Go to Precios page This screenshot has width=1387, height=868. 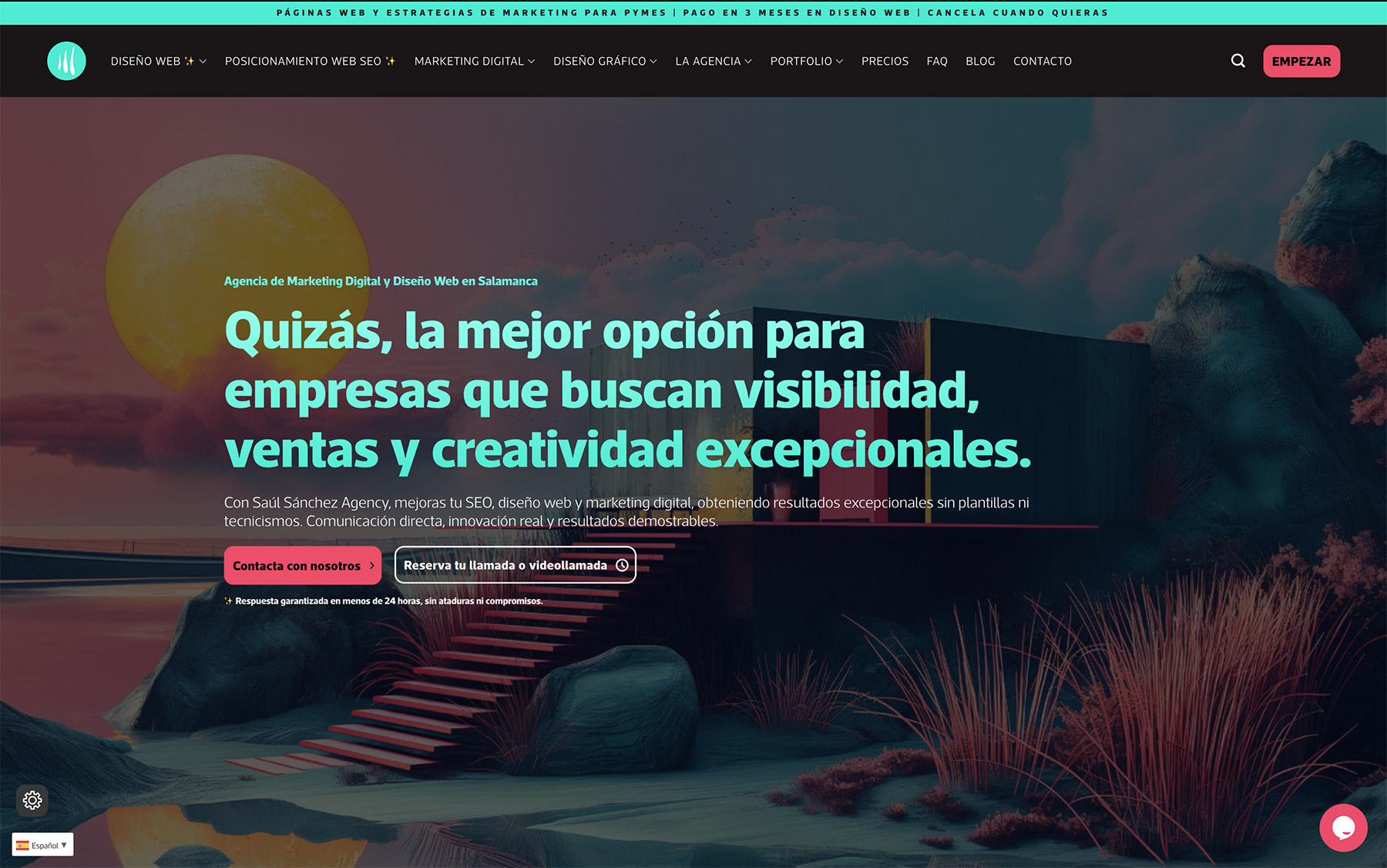coord(885,61)
